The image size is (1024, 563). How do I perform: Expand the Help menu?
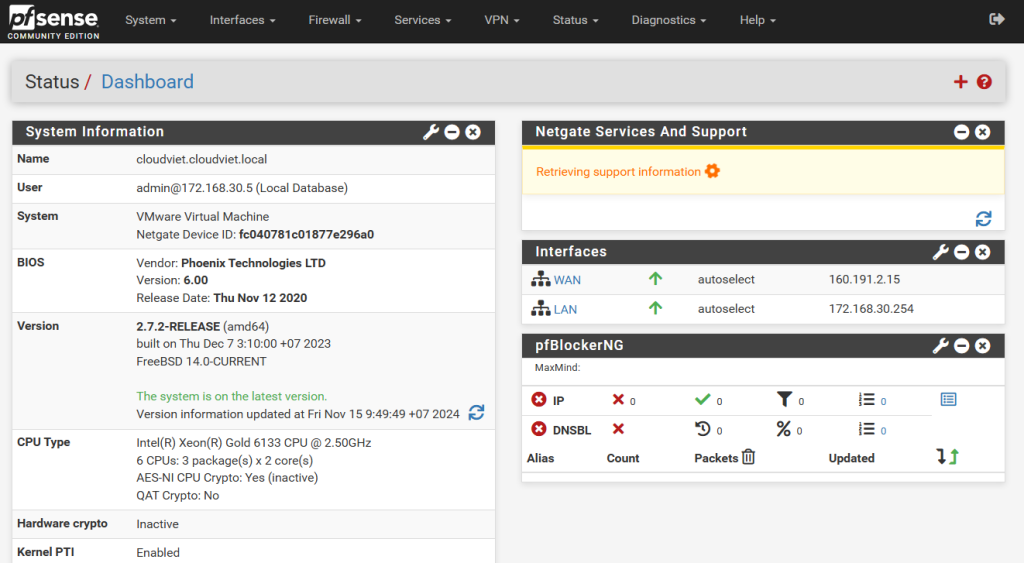758,20
